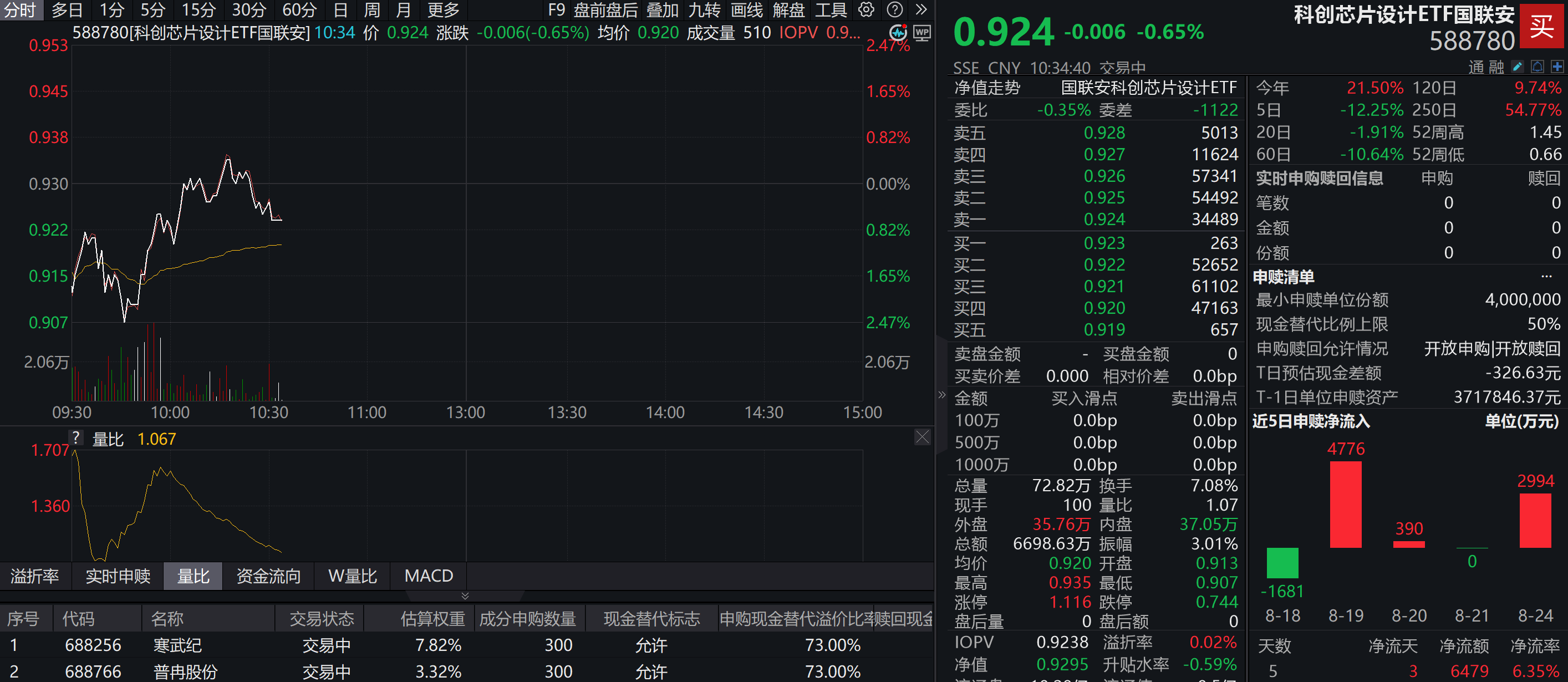This screenshot has height=682, width=1568.
Task: Click the 净值走势 link
Action: 987,88
